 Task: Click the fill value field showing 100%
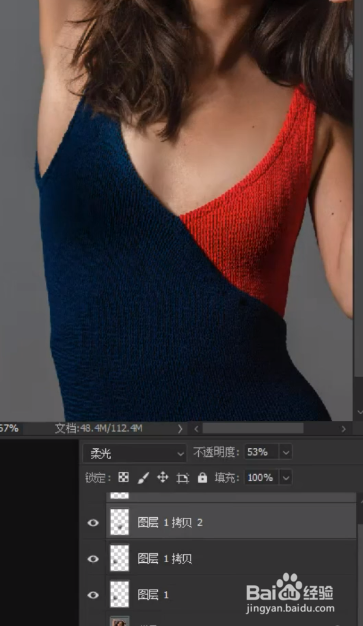coord(262,477)
